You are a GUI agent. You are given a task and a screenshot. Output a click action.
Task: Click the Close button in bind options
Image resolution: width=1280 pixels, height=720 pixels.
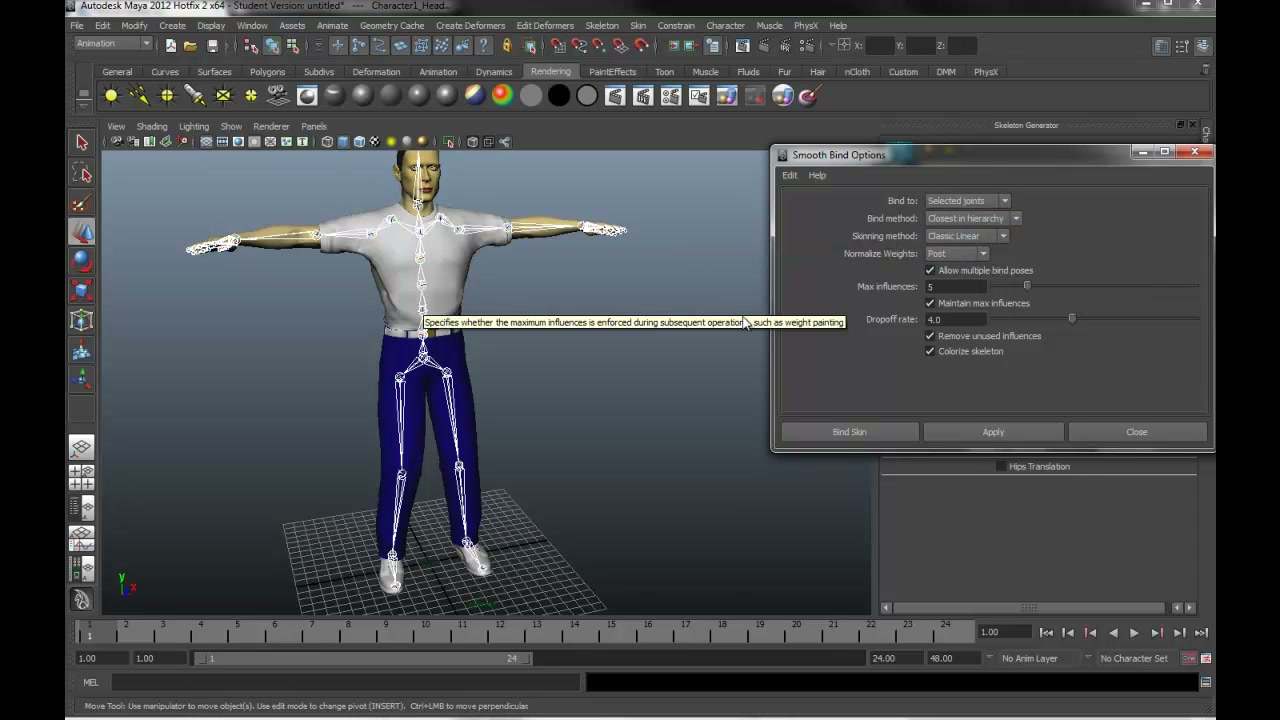click(x=1137, y=432)
